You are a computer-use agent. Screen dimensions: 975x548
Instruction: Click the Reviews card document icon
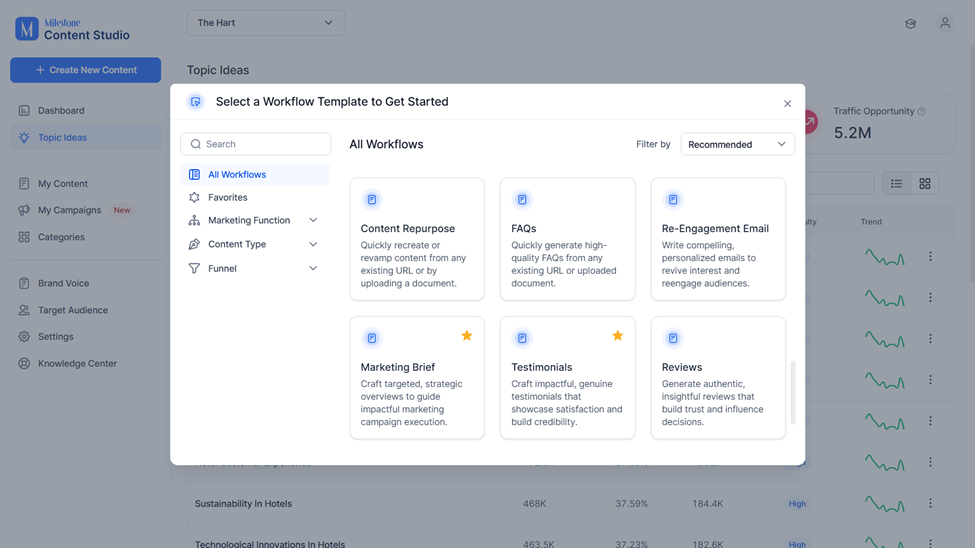[x=673, y=338]
